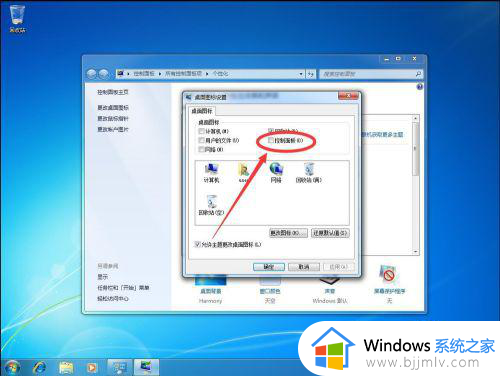Switch to the Personalization taskbar window button
This screenshot has width=500, height=376.
coord(120,367)
